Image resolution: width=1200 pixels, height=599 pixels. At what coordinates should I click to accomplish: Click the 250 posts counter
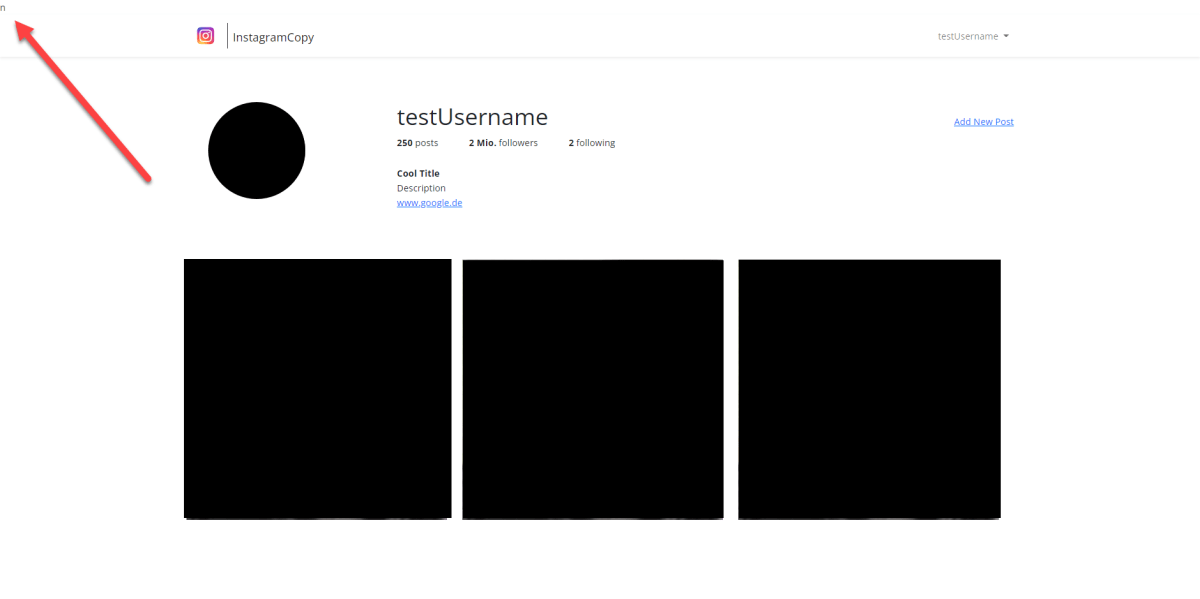417,142
